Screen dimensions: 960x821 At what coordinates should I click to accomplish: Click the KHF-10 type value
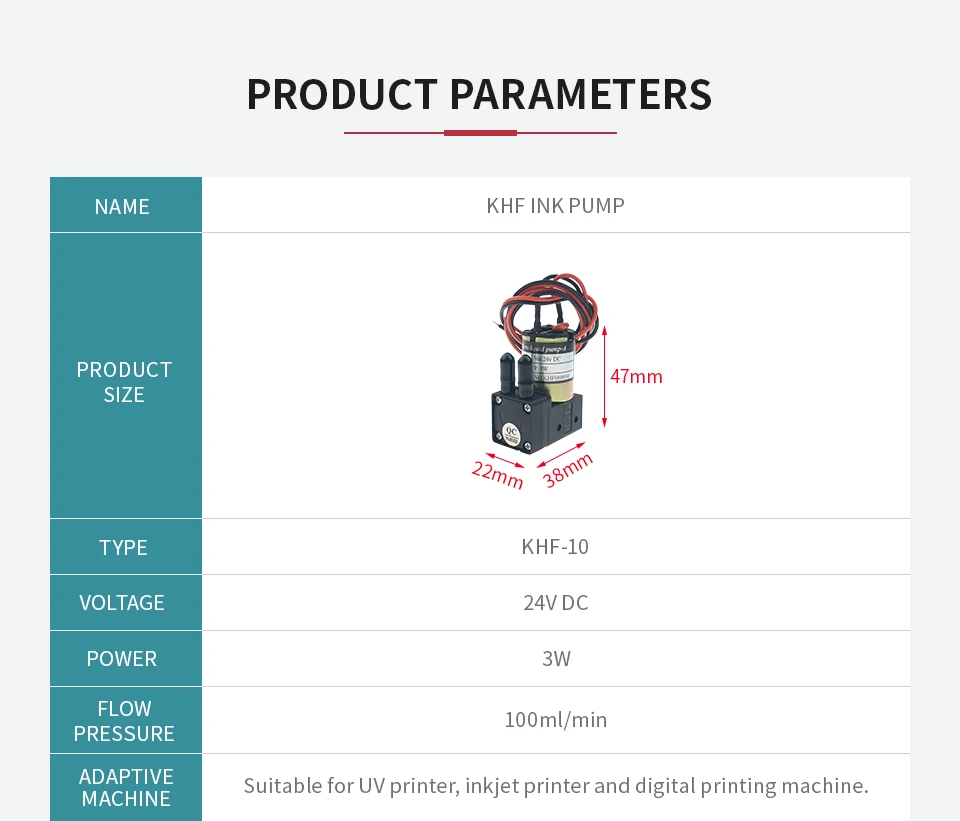pyautogui.click(x=555, y=547)
